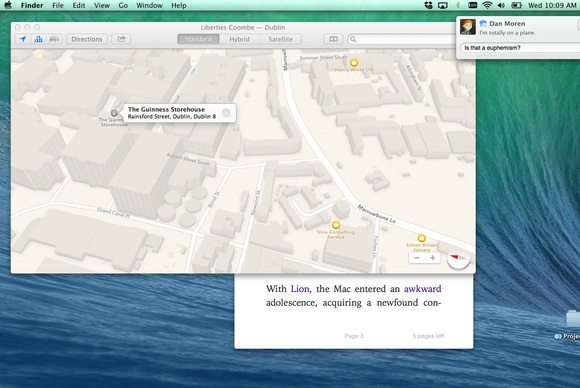
Task: Click the Robert Street South label
Action: [188, 159]
